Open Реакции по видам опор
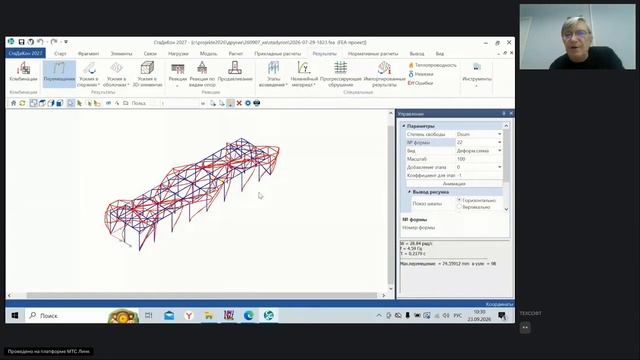This screenshot has width=640, height=360. (x=202, y=74)
